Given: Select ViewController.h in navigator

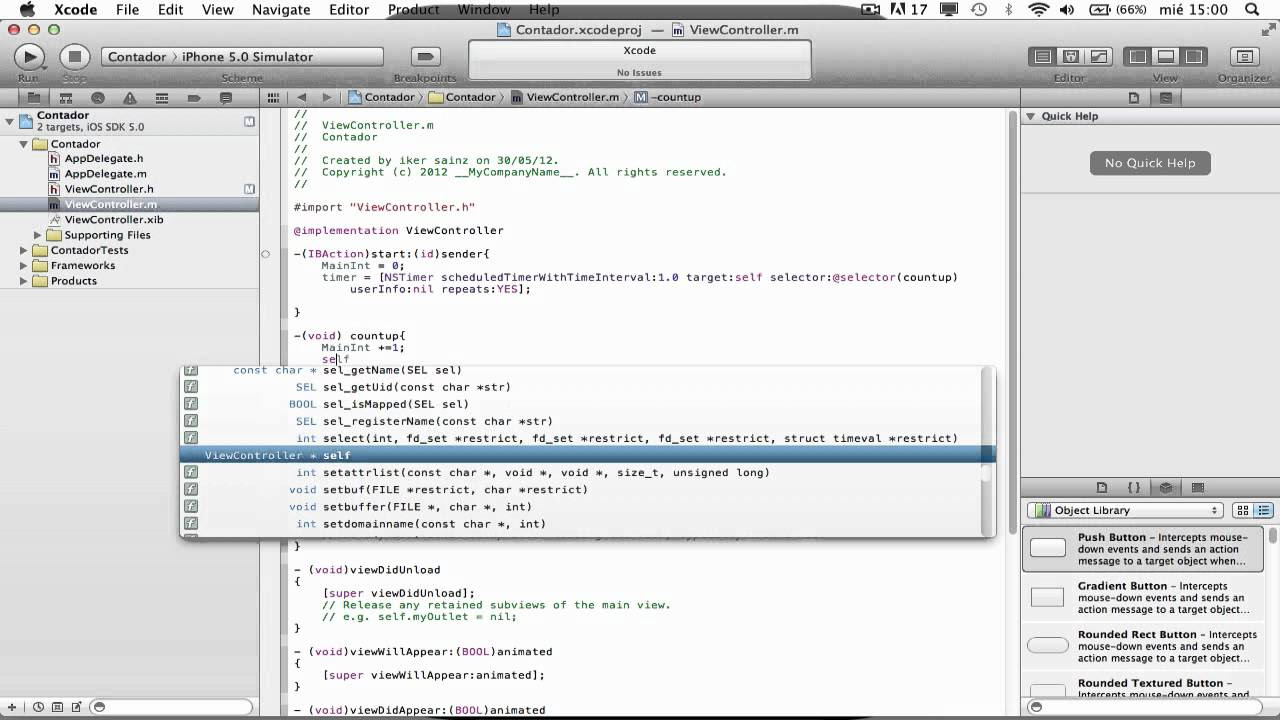Looking at the screenshot, I should pos(109,189).
